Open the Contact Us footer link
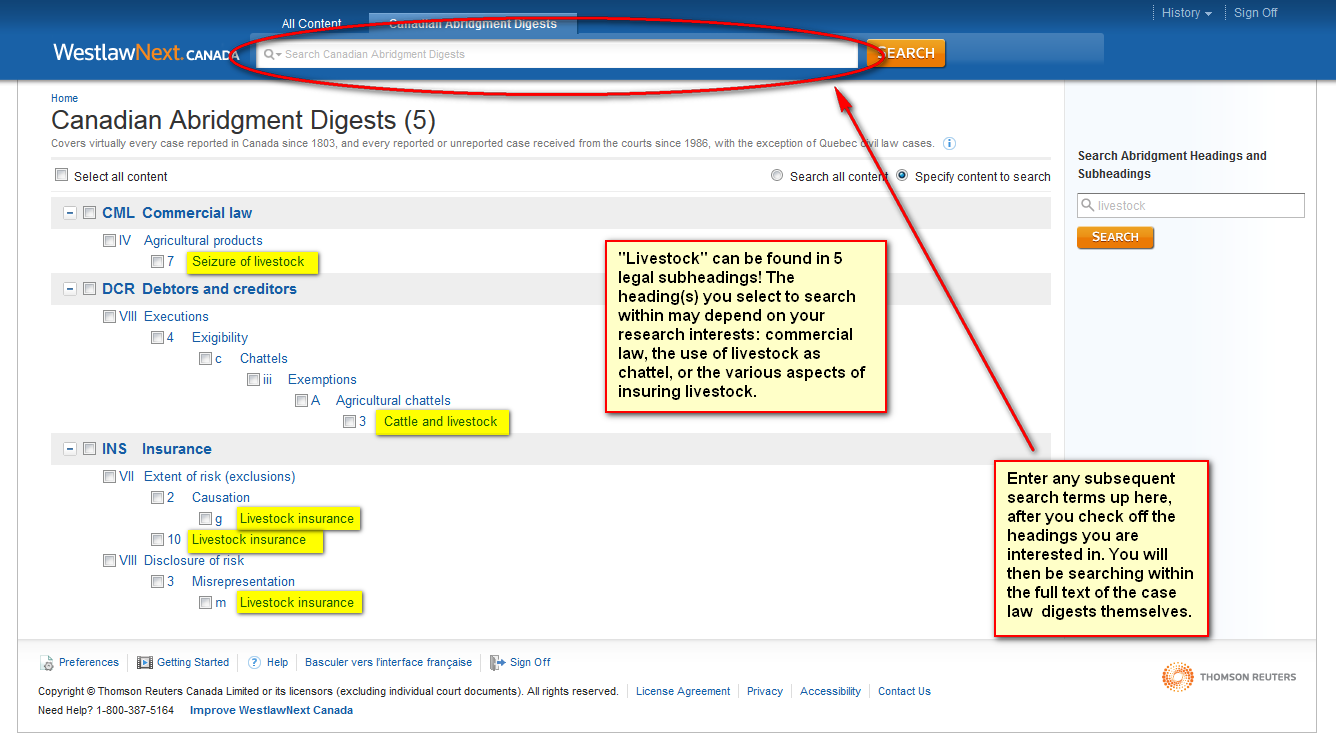Viewport: 1336px width, 744px height. [904, 691]
